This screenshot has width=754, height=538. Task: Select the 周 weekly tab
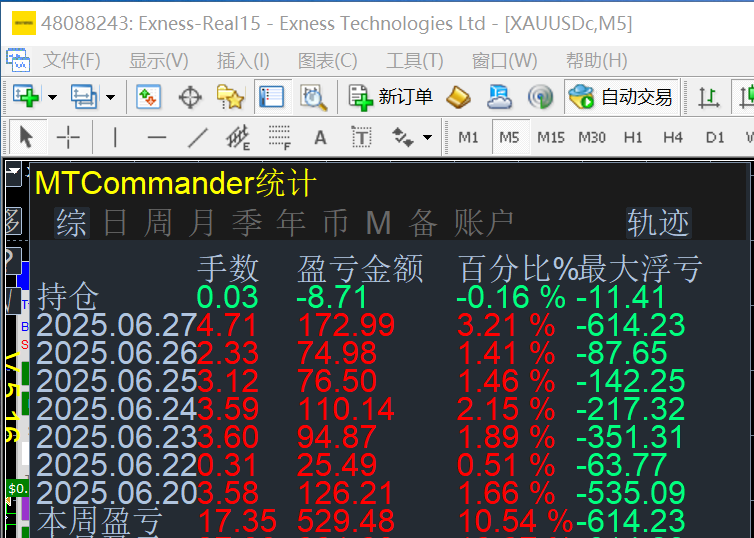pyautogui.click(x=158, y=223)
